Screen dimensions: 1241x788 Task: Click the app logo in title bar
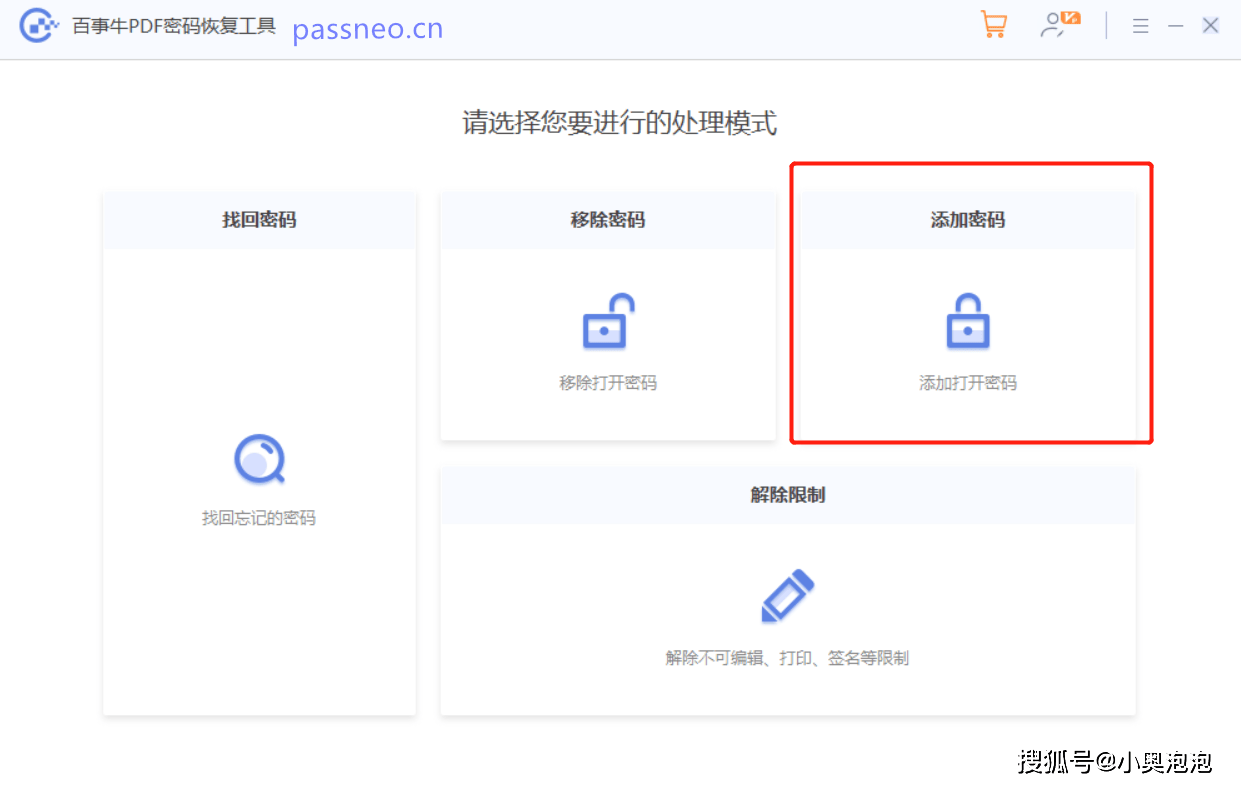38,26
